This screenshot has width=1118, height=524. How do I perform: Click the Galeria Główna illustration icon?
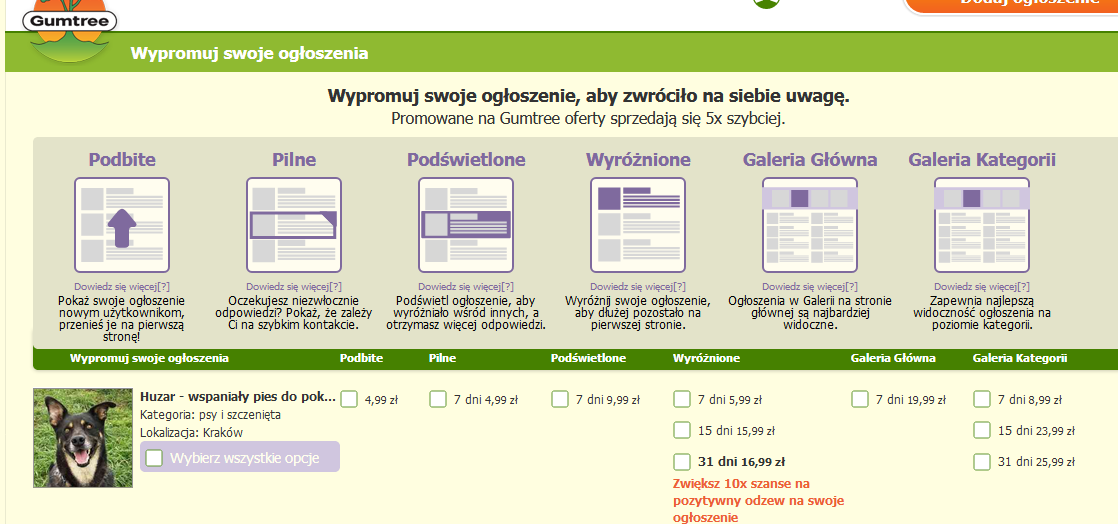pos(810,225)
